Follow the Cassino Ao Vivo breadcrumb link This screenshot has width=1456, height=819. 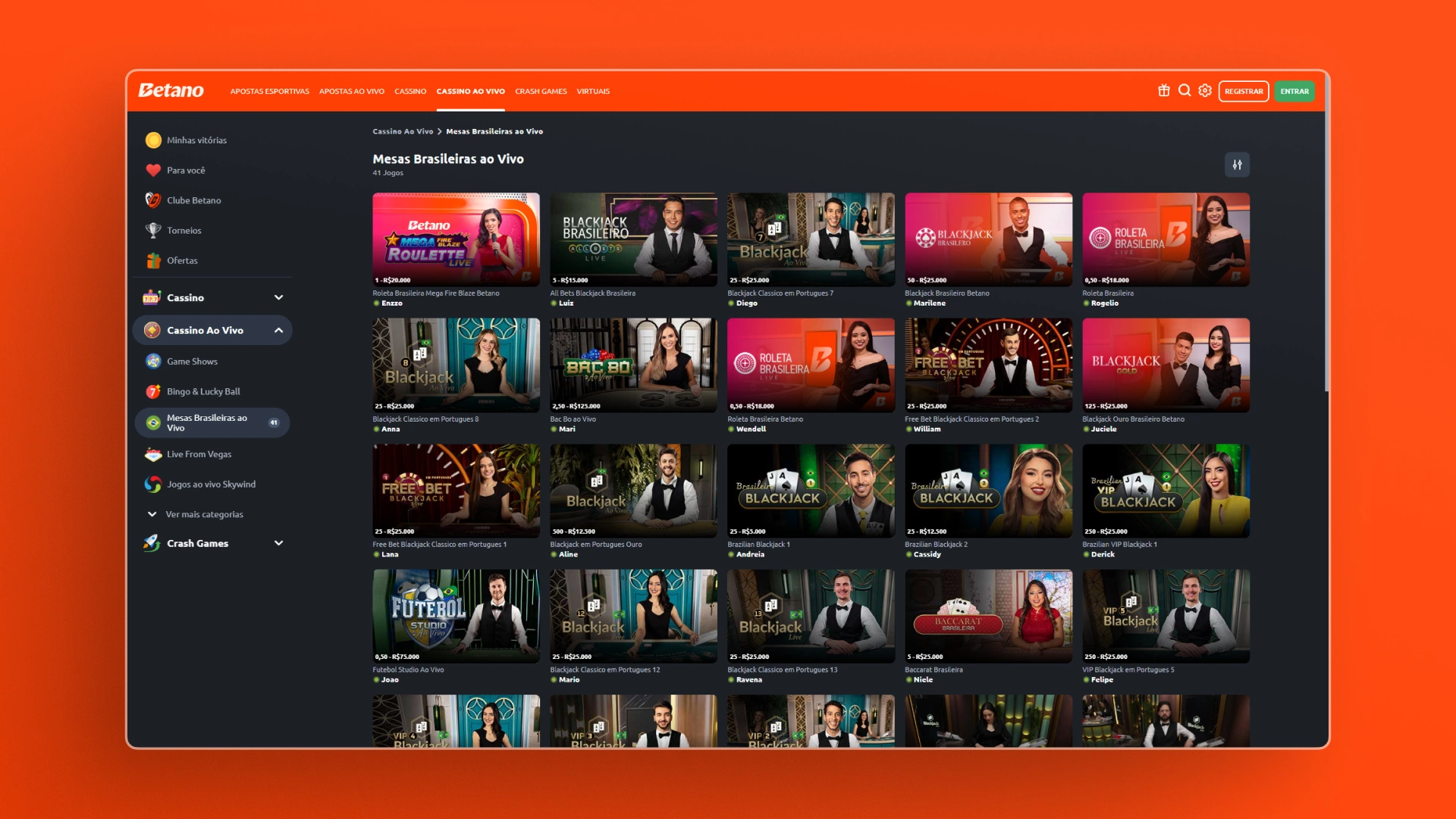[x=403, y=131]
